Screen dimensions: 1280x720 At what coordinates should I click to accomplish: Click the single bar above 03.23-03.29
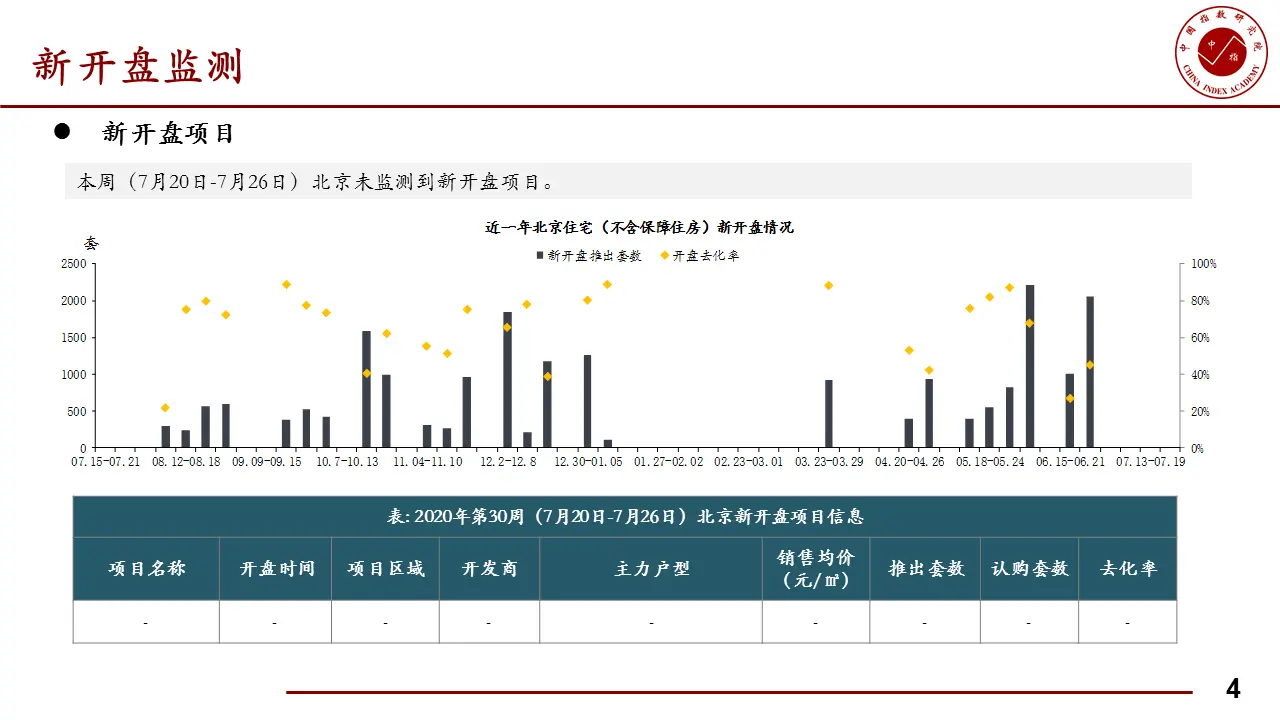(x=829, y=414)
